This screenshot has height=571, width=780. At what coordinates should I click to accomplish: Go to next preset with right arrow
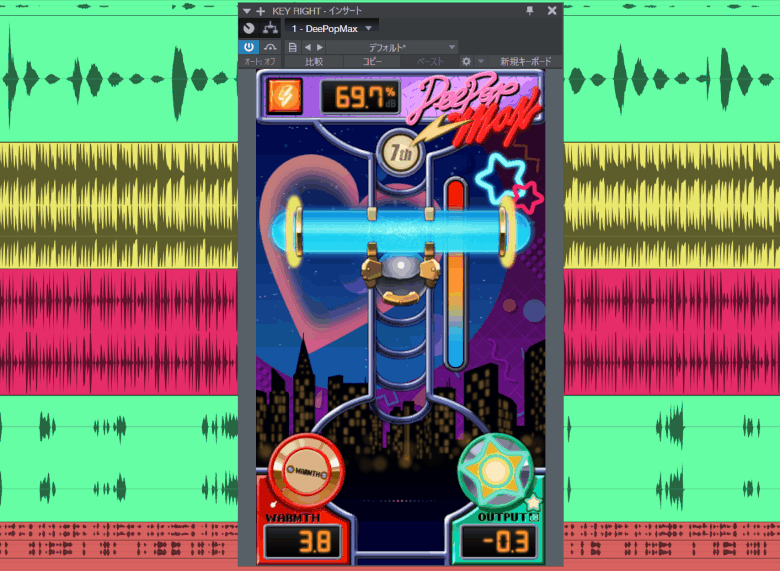point(319,47)
